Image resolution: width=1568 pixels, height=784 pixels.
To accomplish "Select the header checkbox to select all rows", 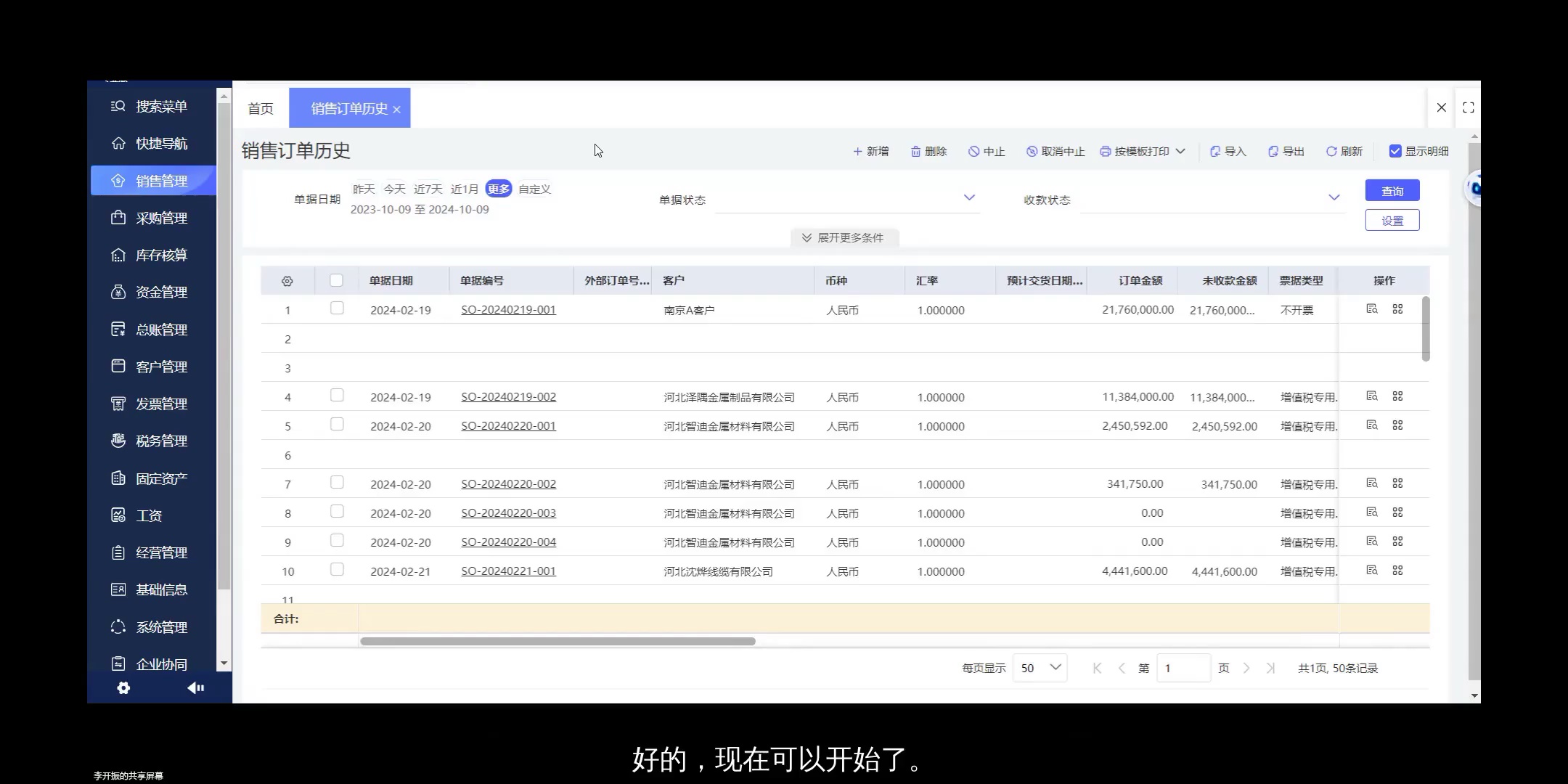I will click(x=337, y=279).
